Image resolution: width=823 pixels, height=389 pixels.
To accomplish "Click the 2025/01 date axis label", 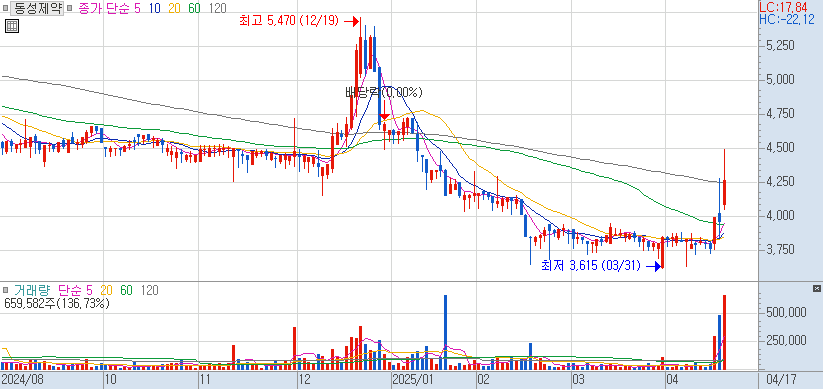I will point(412,379).
